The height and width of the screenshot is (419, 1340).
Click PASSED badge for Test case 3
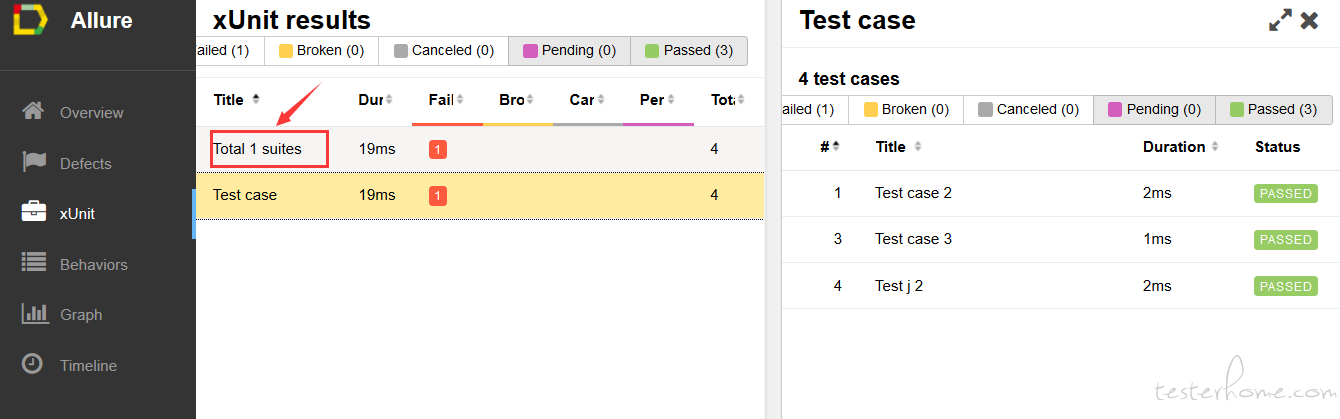pos(1285,239)
